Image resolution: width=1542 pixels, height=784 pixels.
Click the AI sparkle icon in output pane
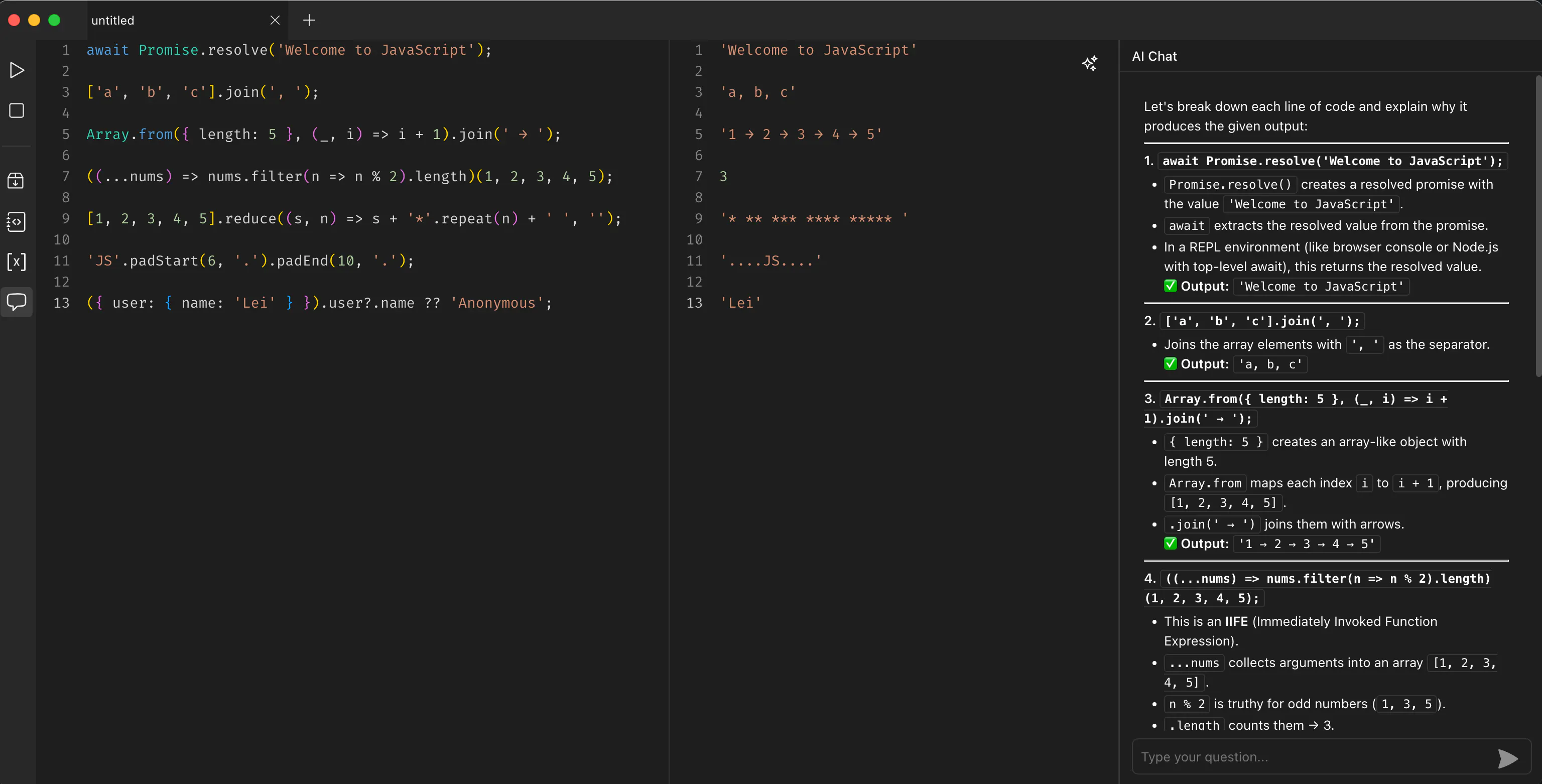(1089, 63)
